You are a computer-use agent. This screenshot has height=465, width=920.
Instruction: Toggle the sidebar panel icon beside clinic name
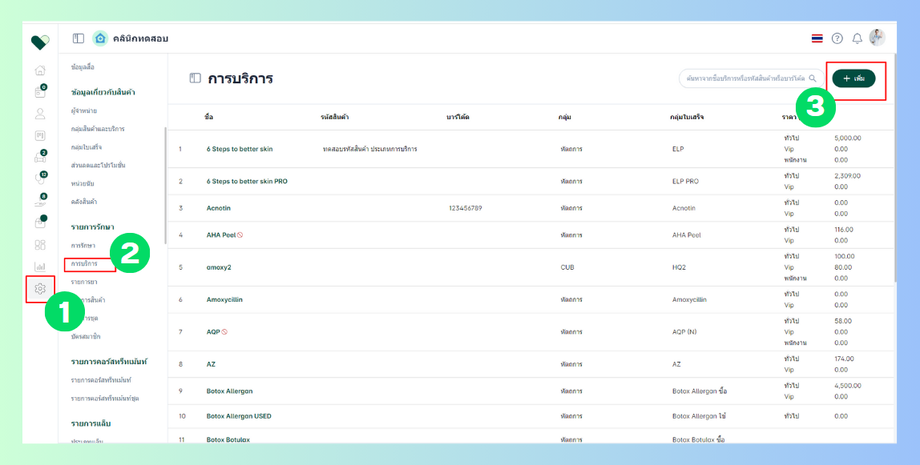coord(78,38)
